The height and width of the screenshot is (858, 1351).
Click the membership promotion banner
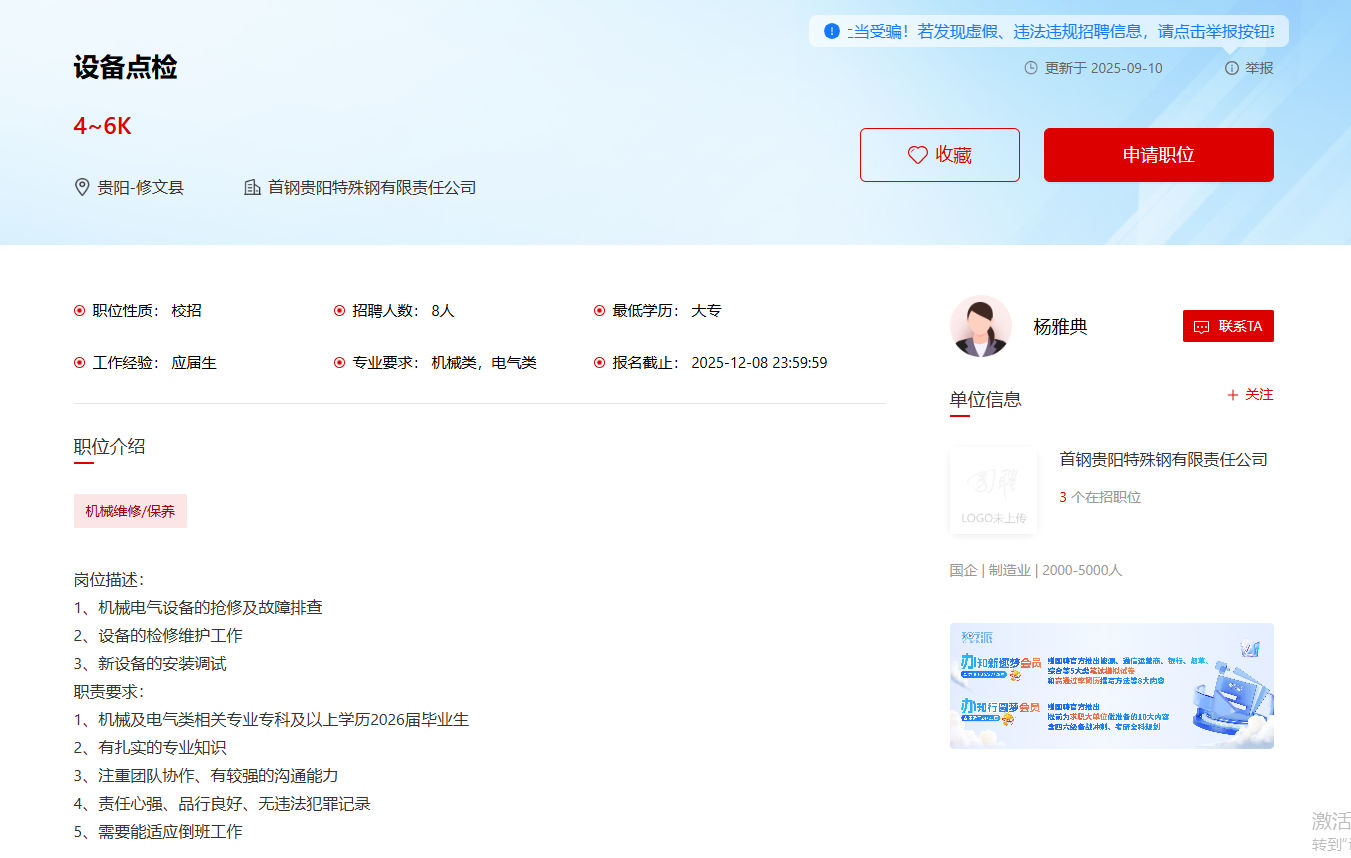click(1112, 686)
